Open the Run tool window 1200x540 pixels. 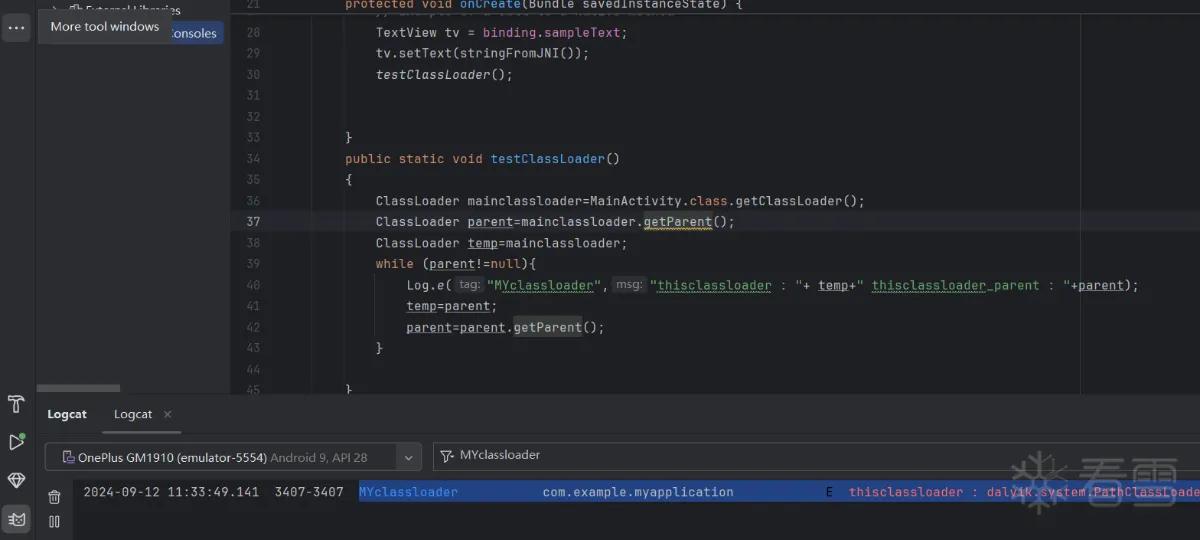click(16, 442)
